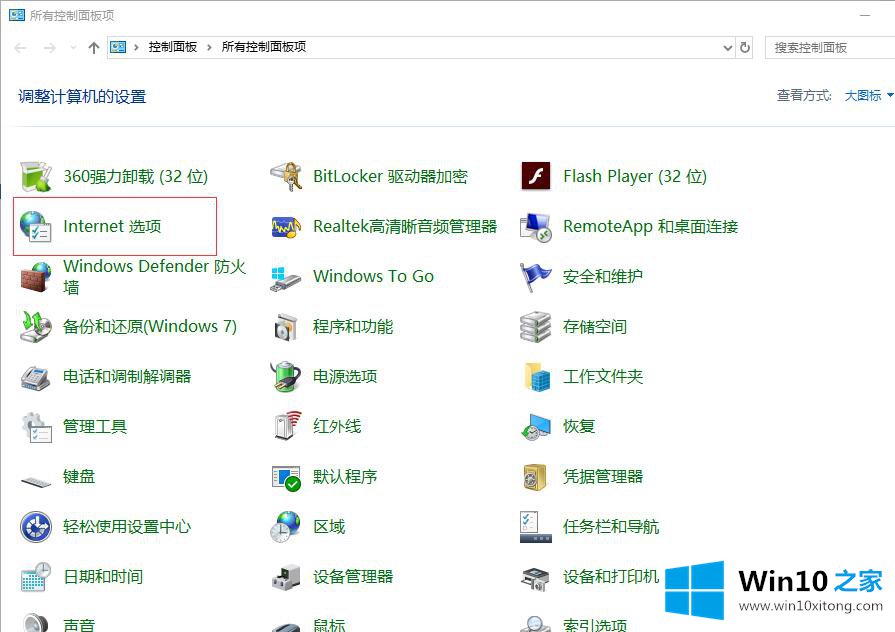Expand chevron before 控制面板 in breadcrumb
This screenshot has height=632, width=895.
pos(136,47)
